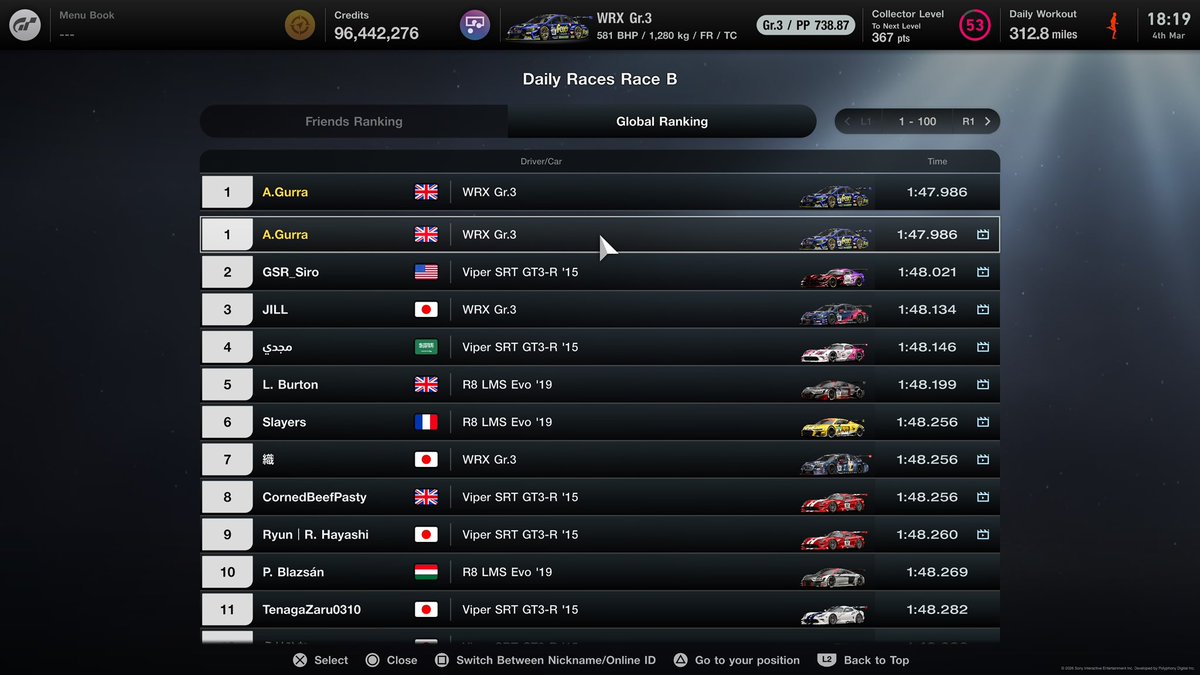Click P. Blazsán's R8 car thumbnail
Viewport: 1200px width, 675px height.
pos(834,575)
